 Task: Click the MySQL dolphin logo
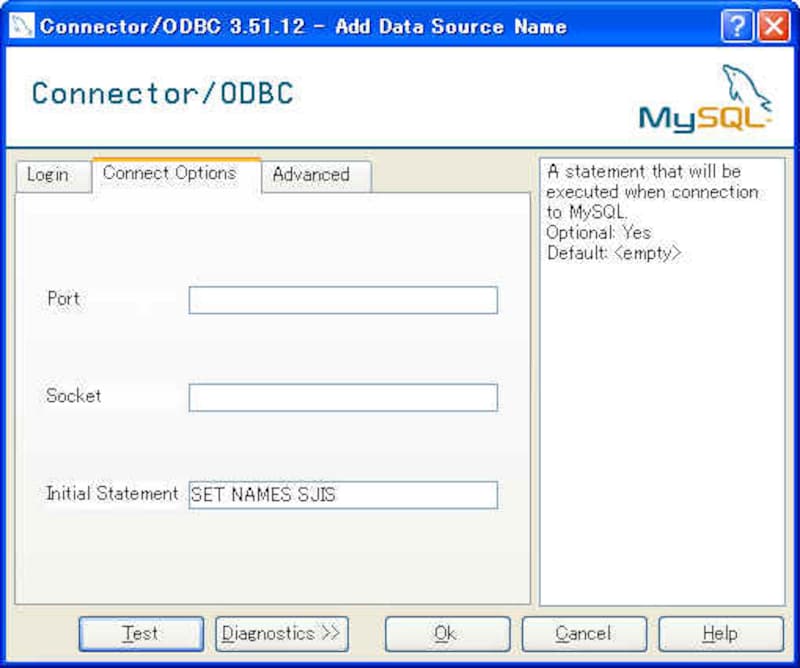pyautogui.click(x=705, y=99)
